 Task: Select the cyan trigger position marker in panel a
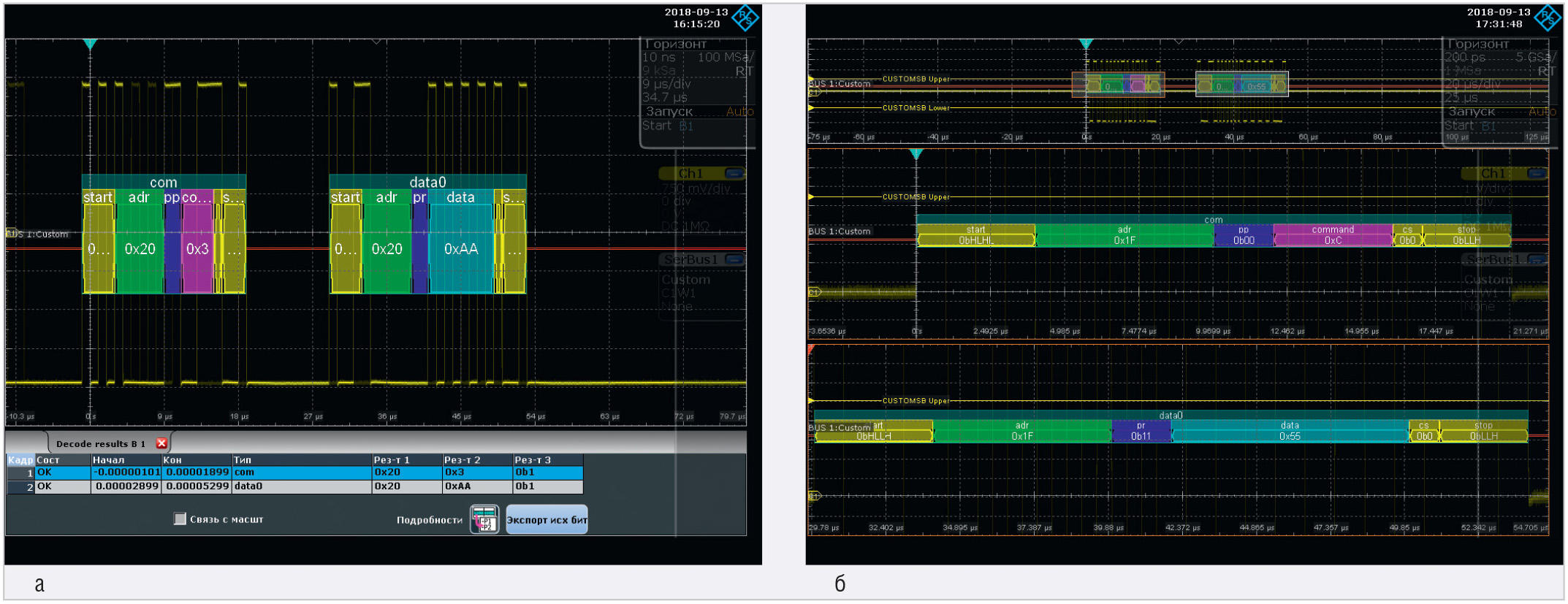coord(90,45)
